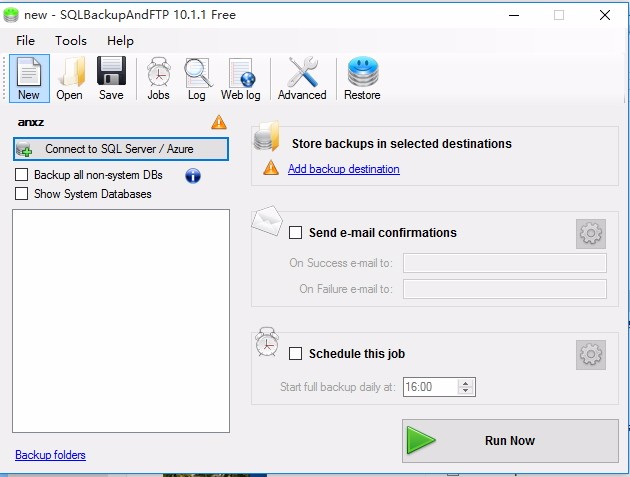View the Log magnifier icon
630x477 pixels.
coord(197,78)
